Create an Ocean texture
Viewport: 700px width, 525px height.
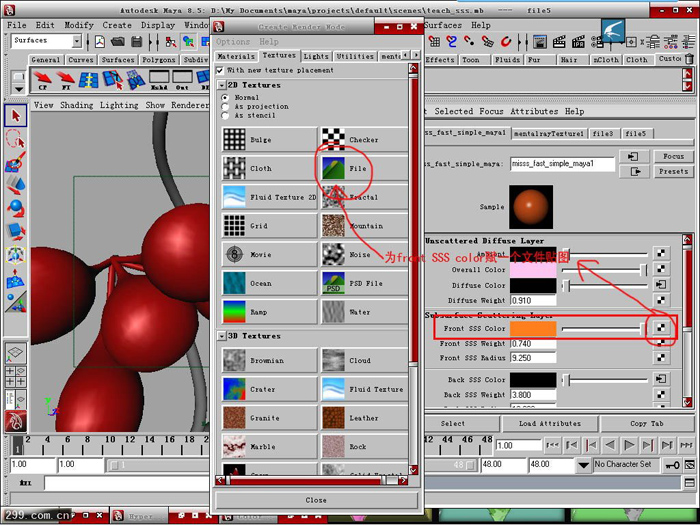point(269,283)
